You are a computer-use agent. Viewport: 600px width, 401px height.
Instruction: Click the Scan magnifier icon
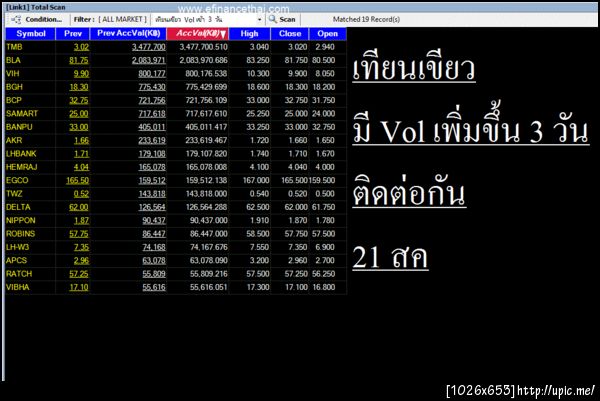272,19
